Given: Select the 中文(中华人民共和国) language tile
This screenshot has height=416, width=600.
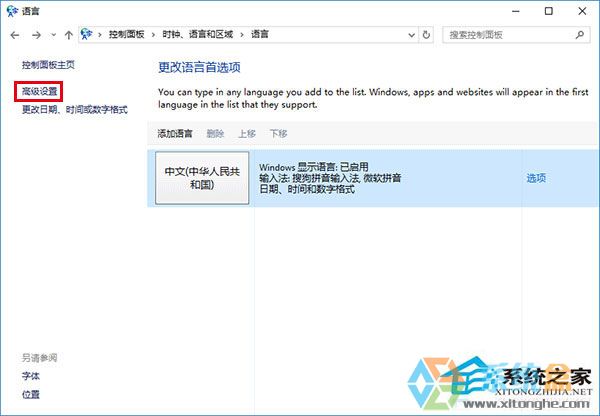Looking at the screenshot, I should [202, 178].
